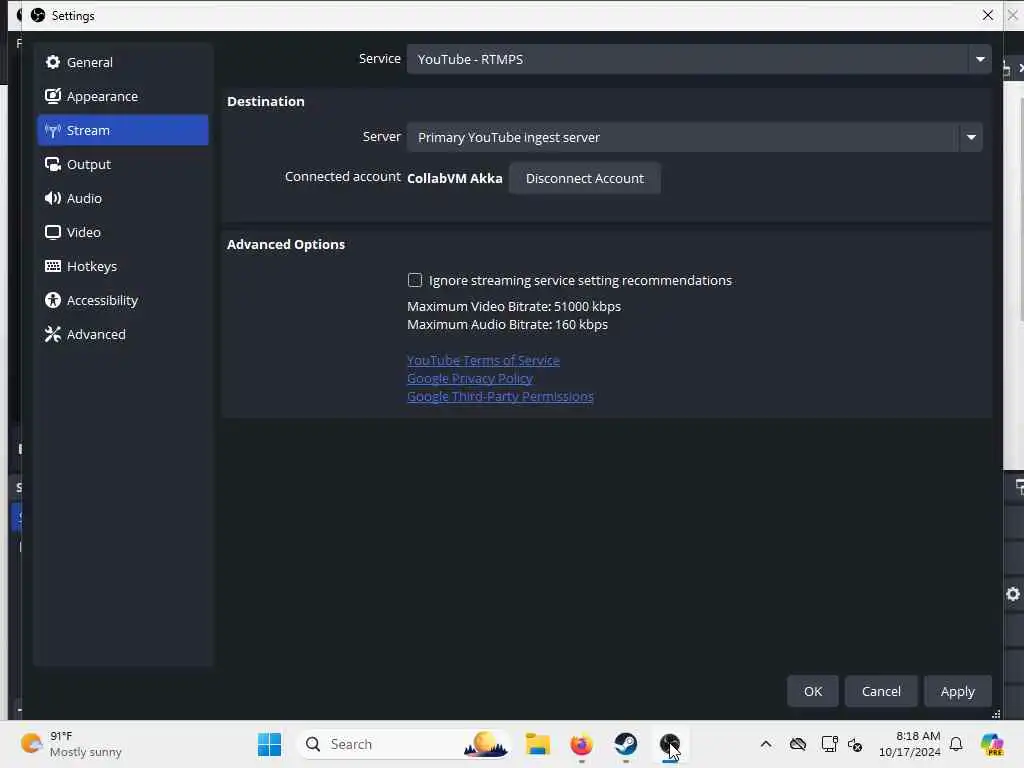
Task: Switch to Hotkeys settings tab
Action: point(123,266)
